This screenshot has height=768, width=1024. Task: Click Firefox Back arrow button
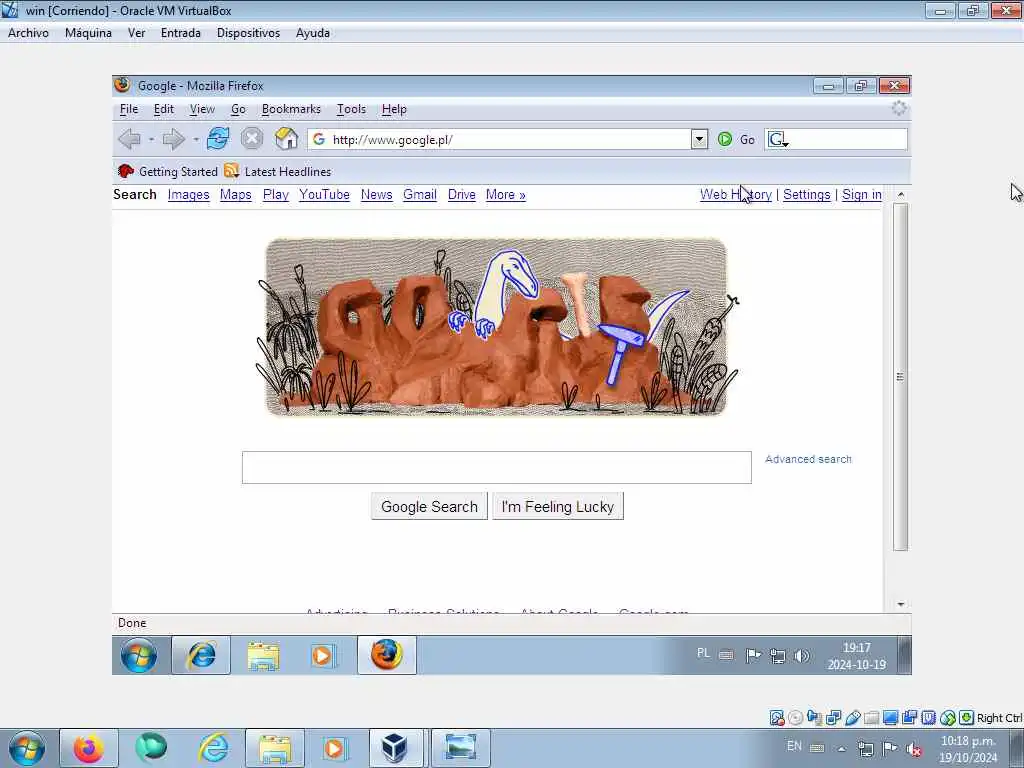point(129,139)
